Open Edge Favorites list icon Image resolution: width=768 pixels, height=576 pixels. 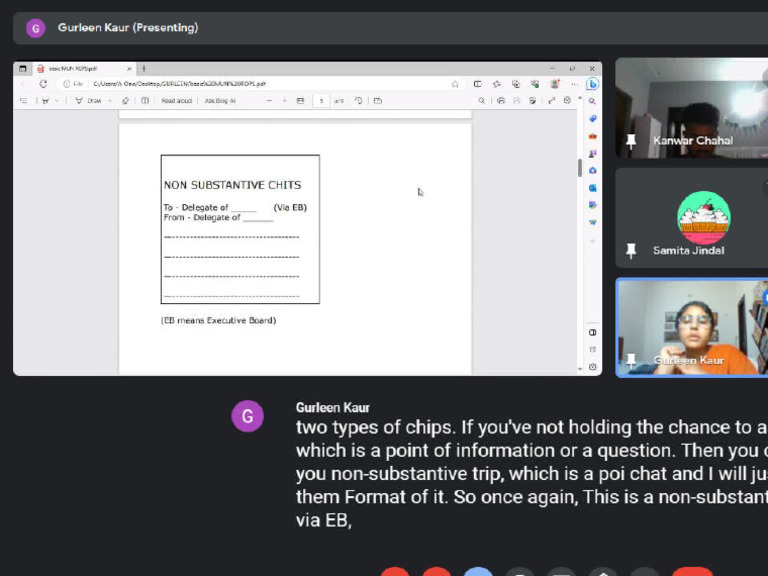(497, 84)
